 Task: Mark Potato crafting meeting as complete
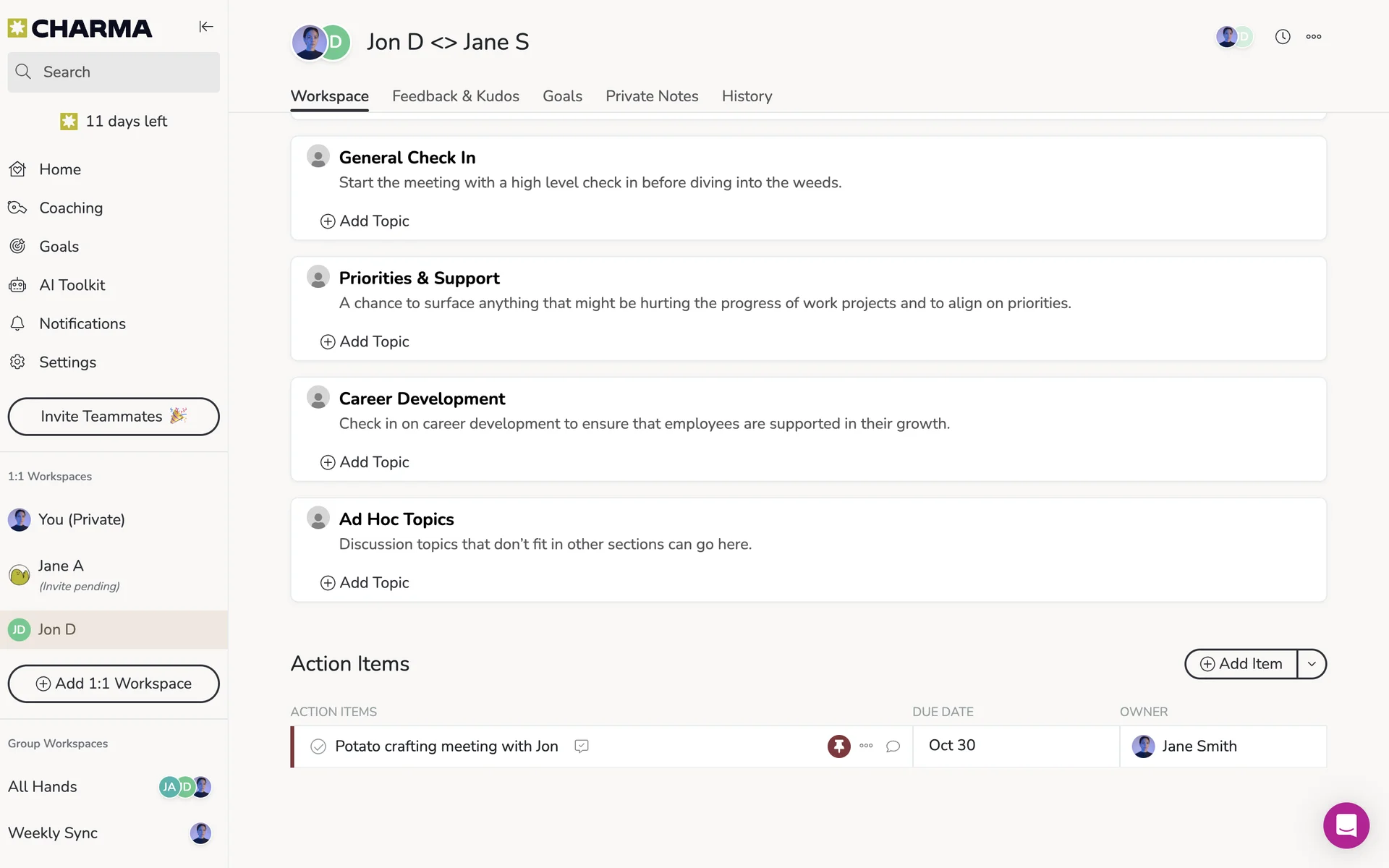(x=318, y=746)
